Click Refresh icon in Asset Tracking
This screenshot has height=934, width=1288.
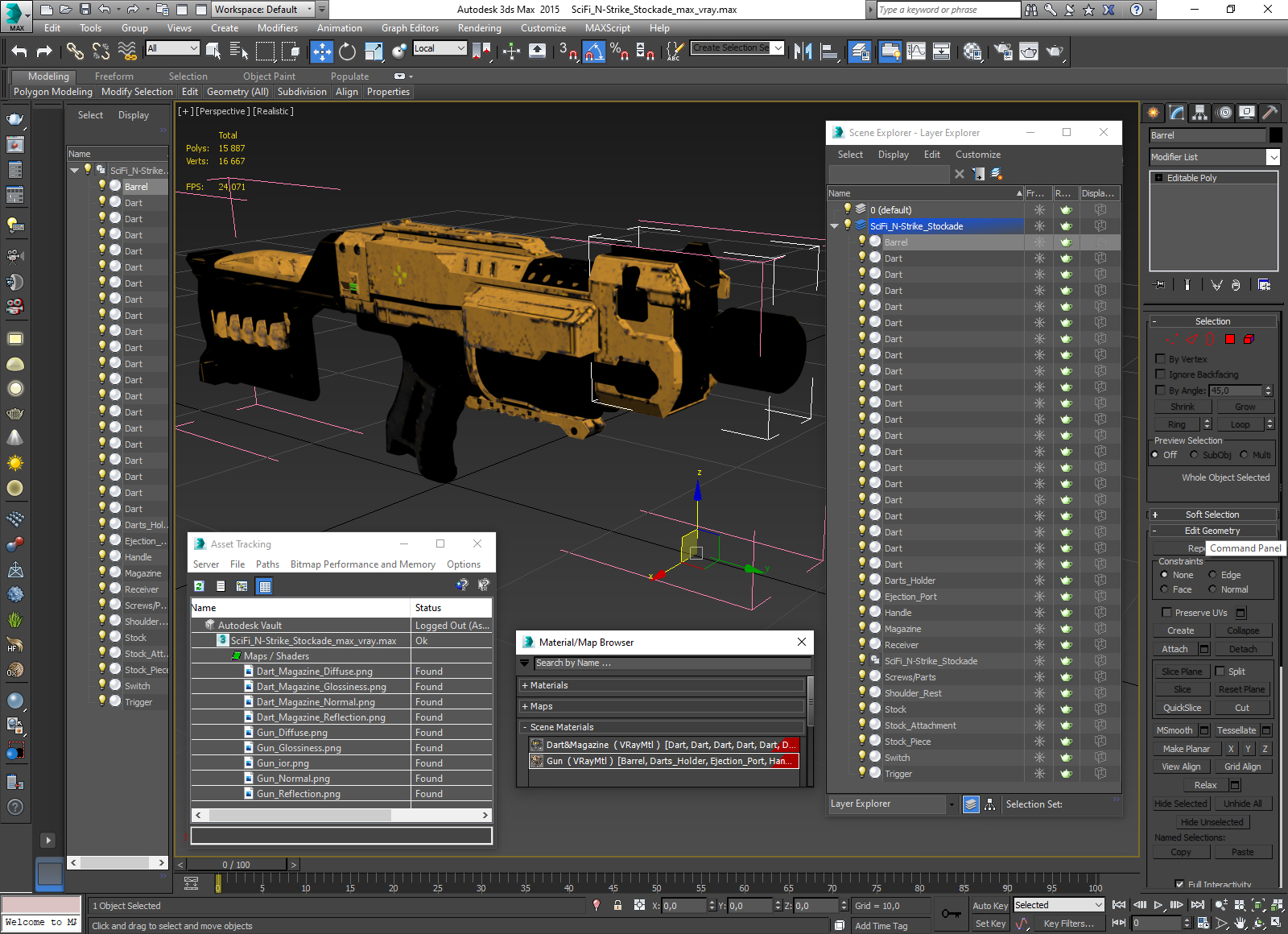point(199,586)
